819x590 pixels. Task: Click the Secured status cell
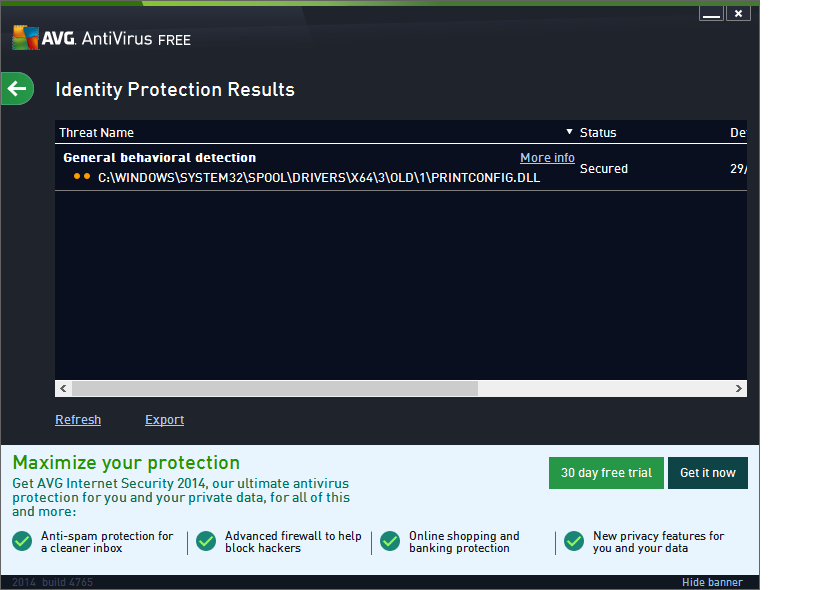pyautogui.click(x=603, y=169)
